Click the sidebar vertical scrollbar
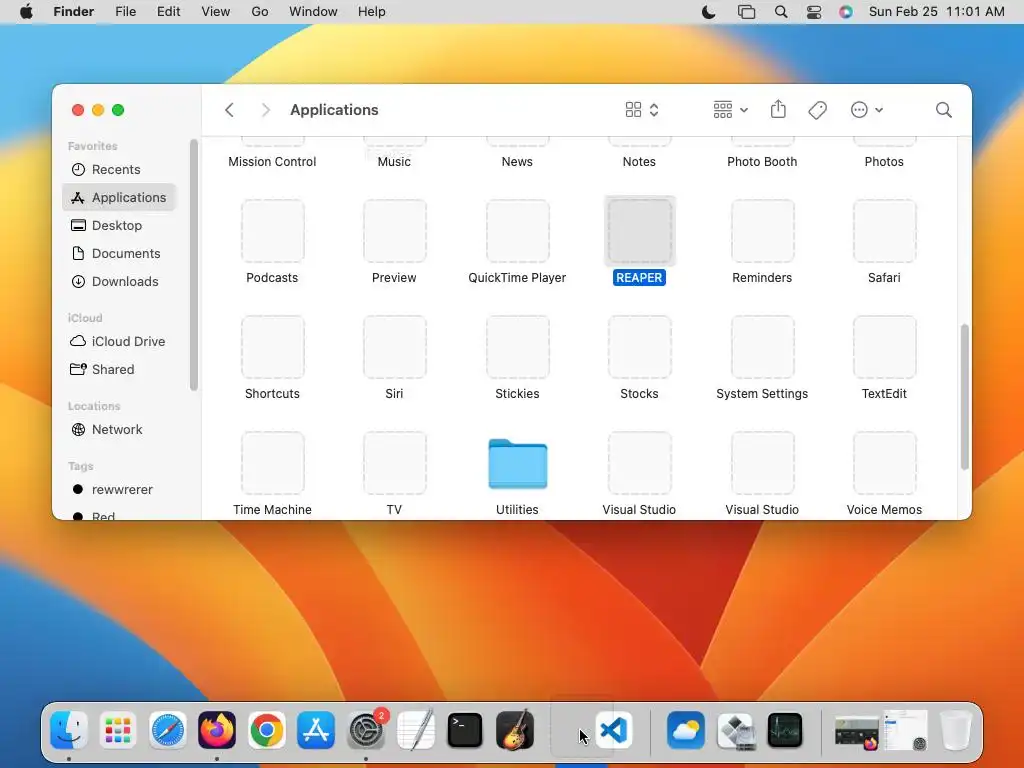Screen dimensions: 1024x768 click(194, 264)
